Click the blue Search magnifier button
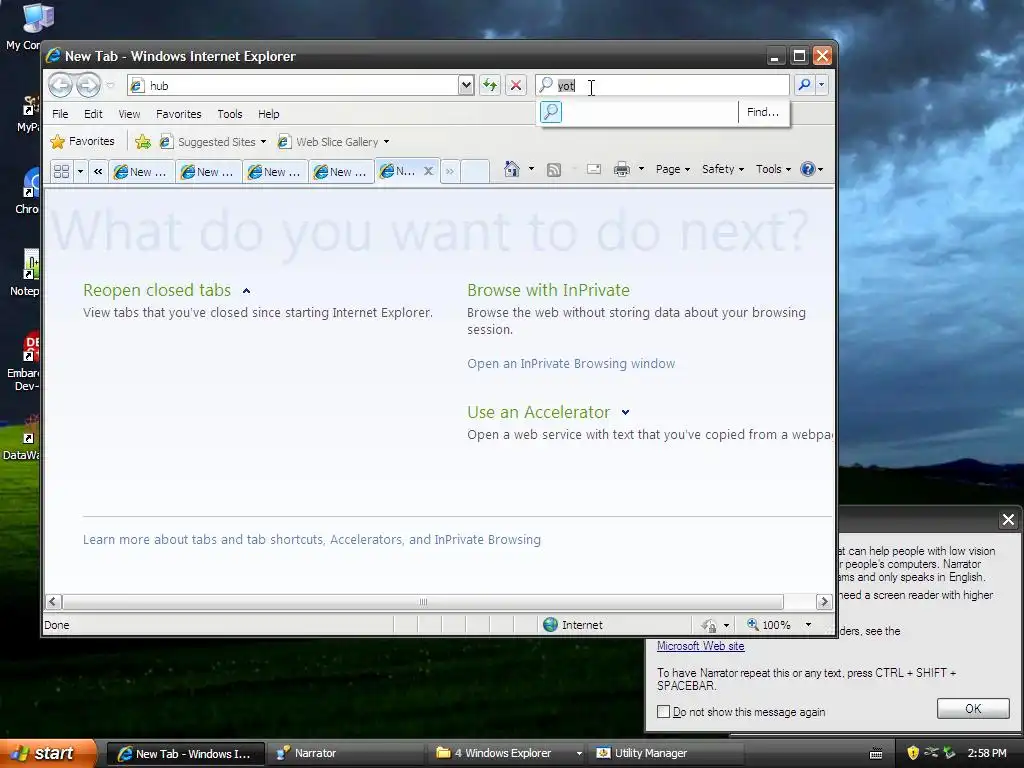 tap(805, 85)
